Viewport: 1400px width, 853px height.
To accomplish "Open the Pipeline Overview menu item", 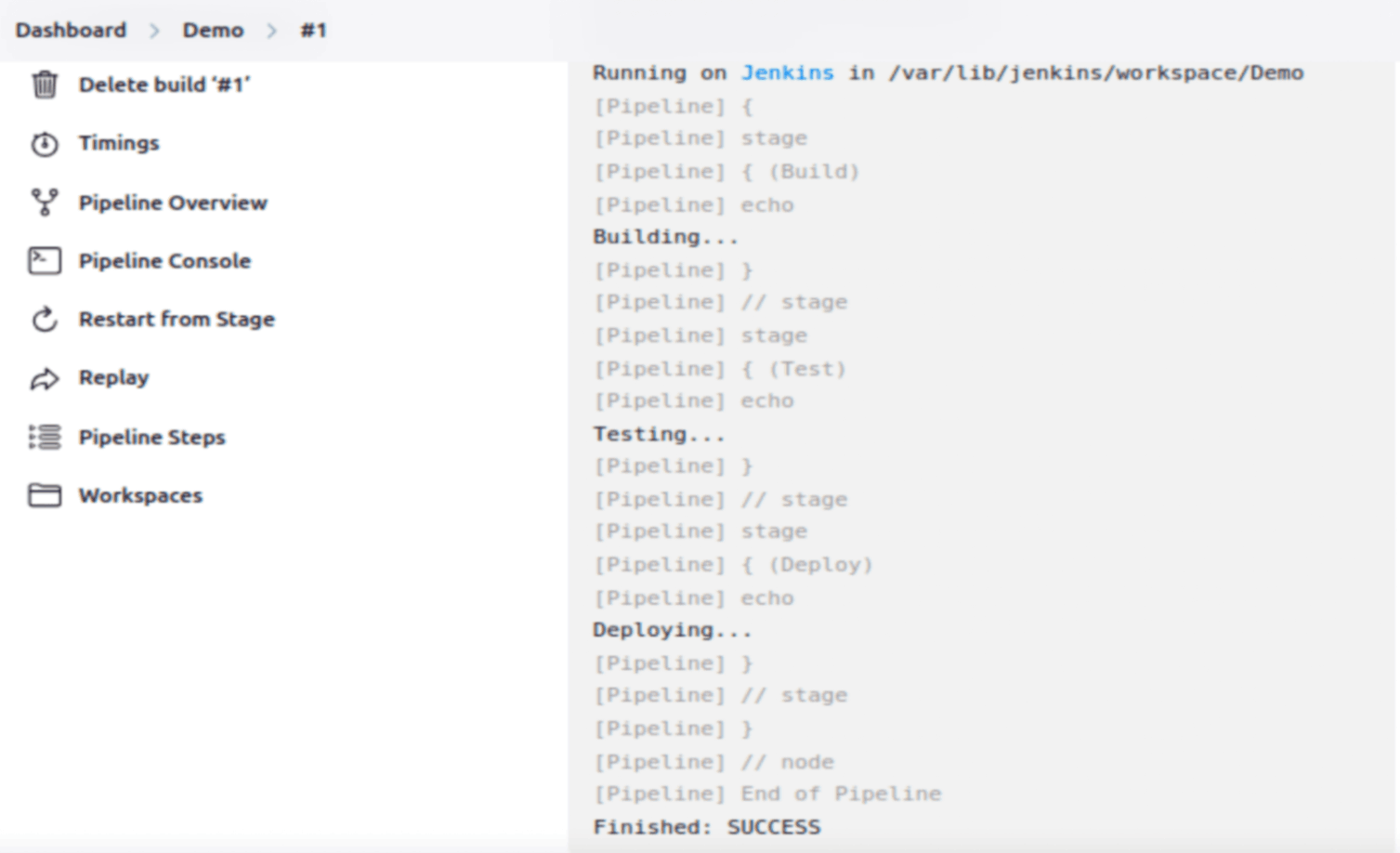I will [x=173, y=203].
